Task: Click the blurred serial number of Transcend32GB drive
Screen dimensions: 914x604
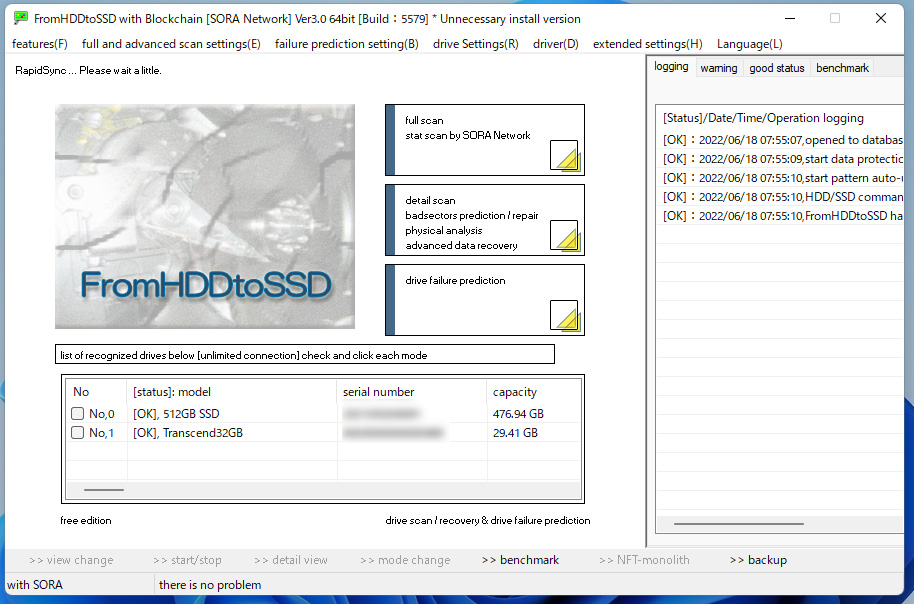Action: click(x=393, y=433)
